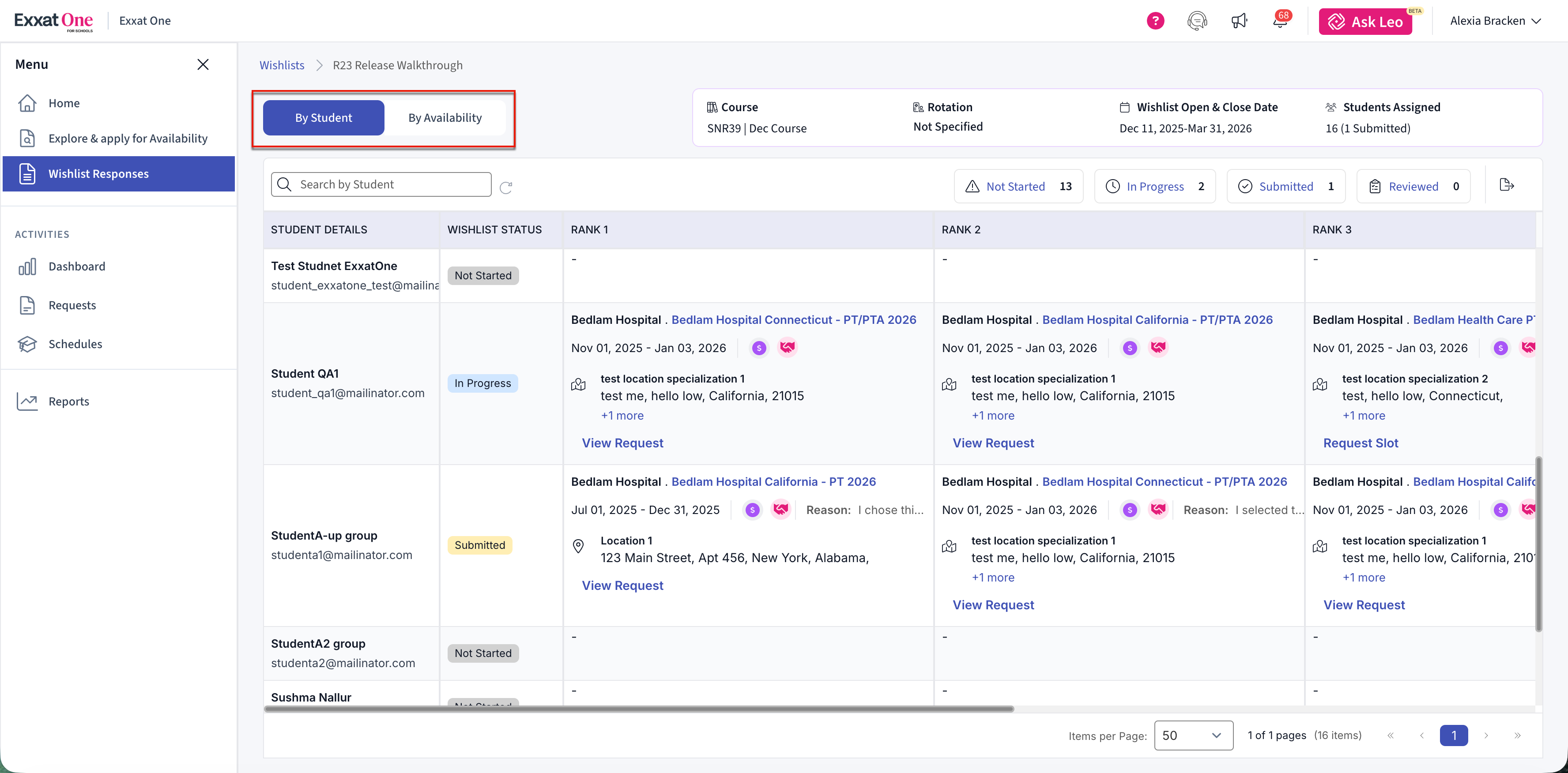Go to Explore & apply for Availability

click(x=128, y=139)
